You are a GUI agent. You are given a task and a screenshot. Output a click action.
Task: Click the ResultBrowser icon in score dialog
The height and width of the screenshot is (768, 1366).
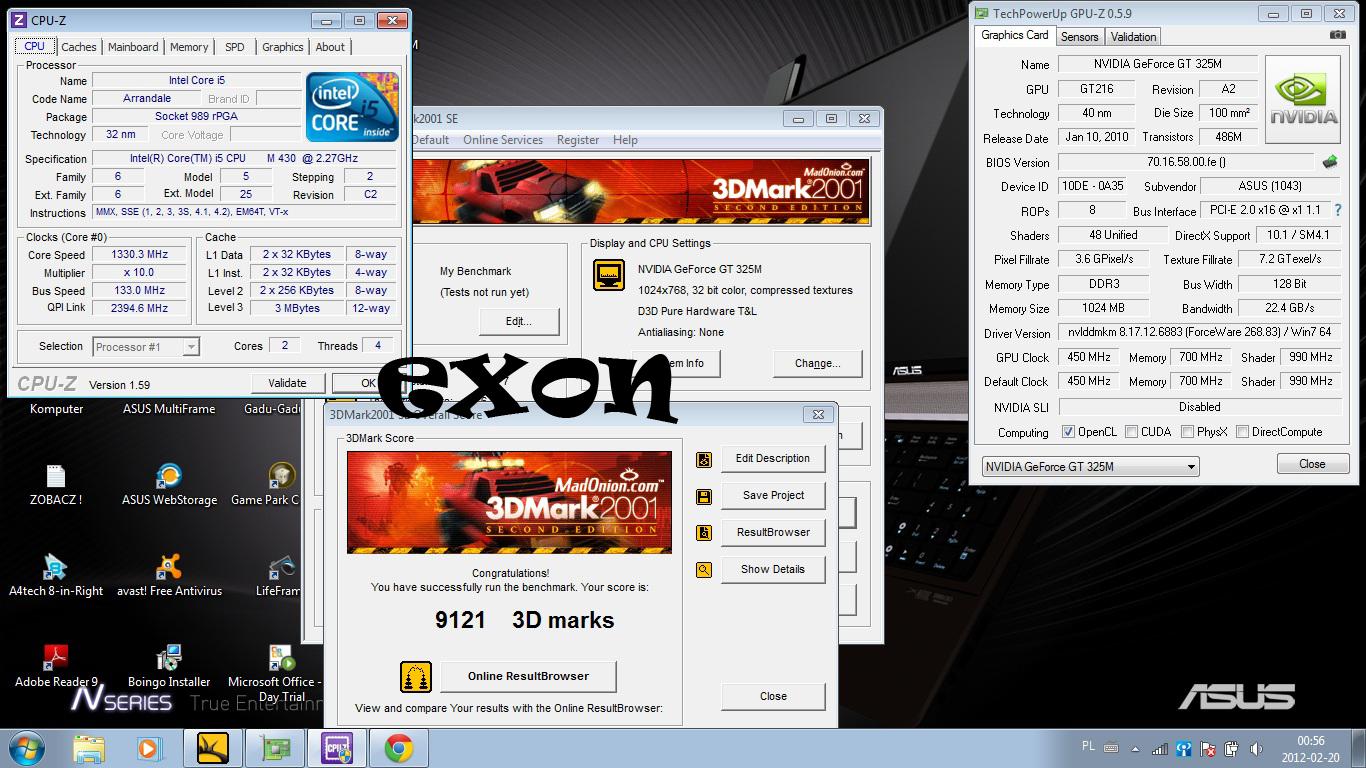704,533
